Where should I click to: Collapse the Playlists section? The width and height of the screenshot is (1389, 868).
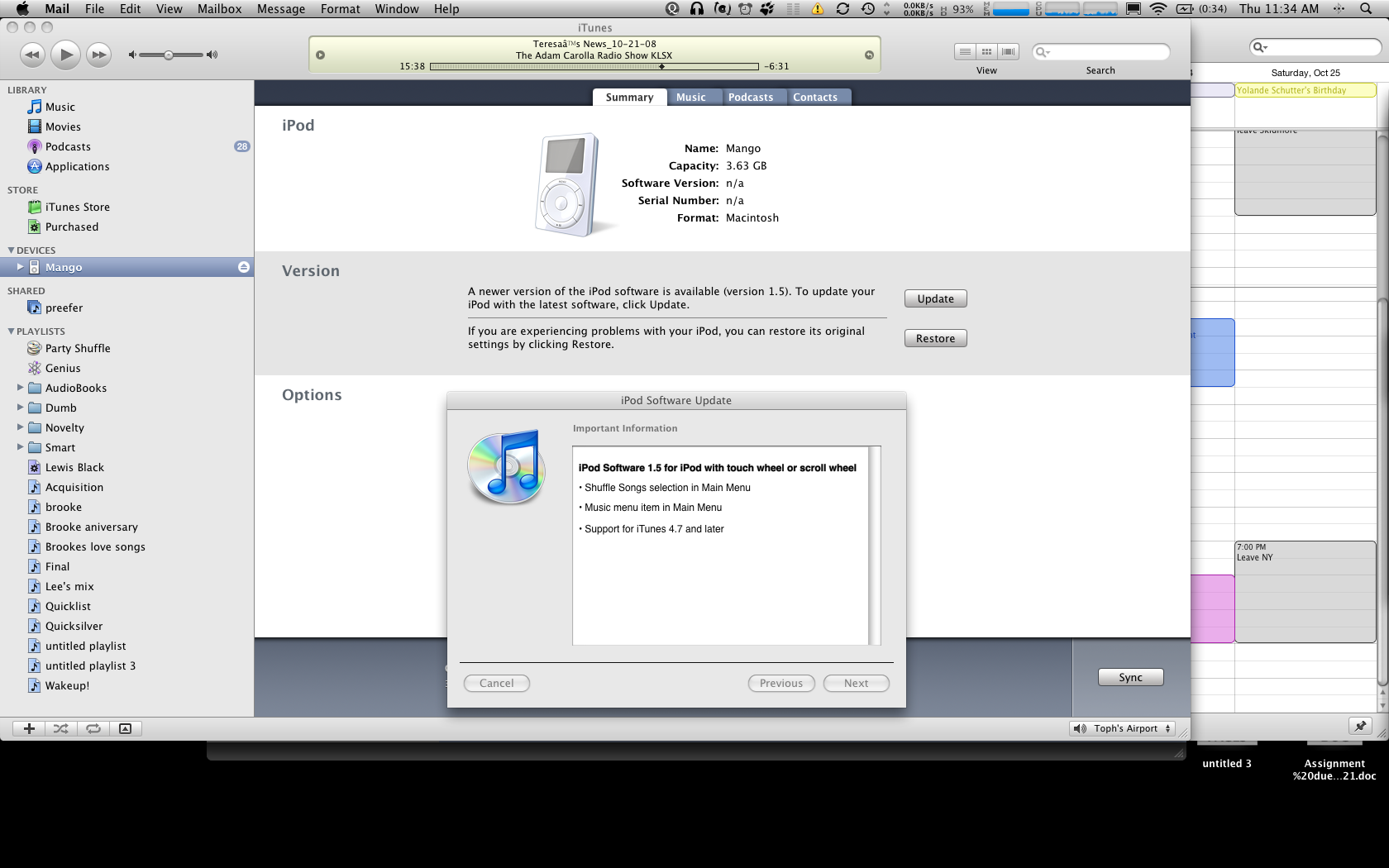(11, 331)
